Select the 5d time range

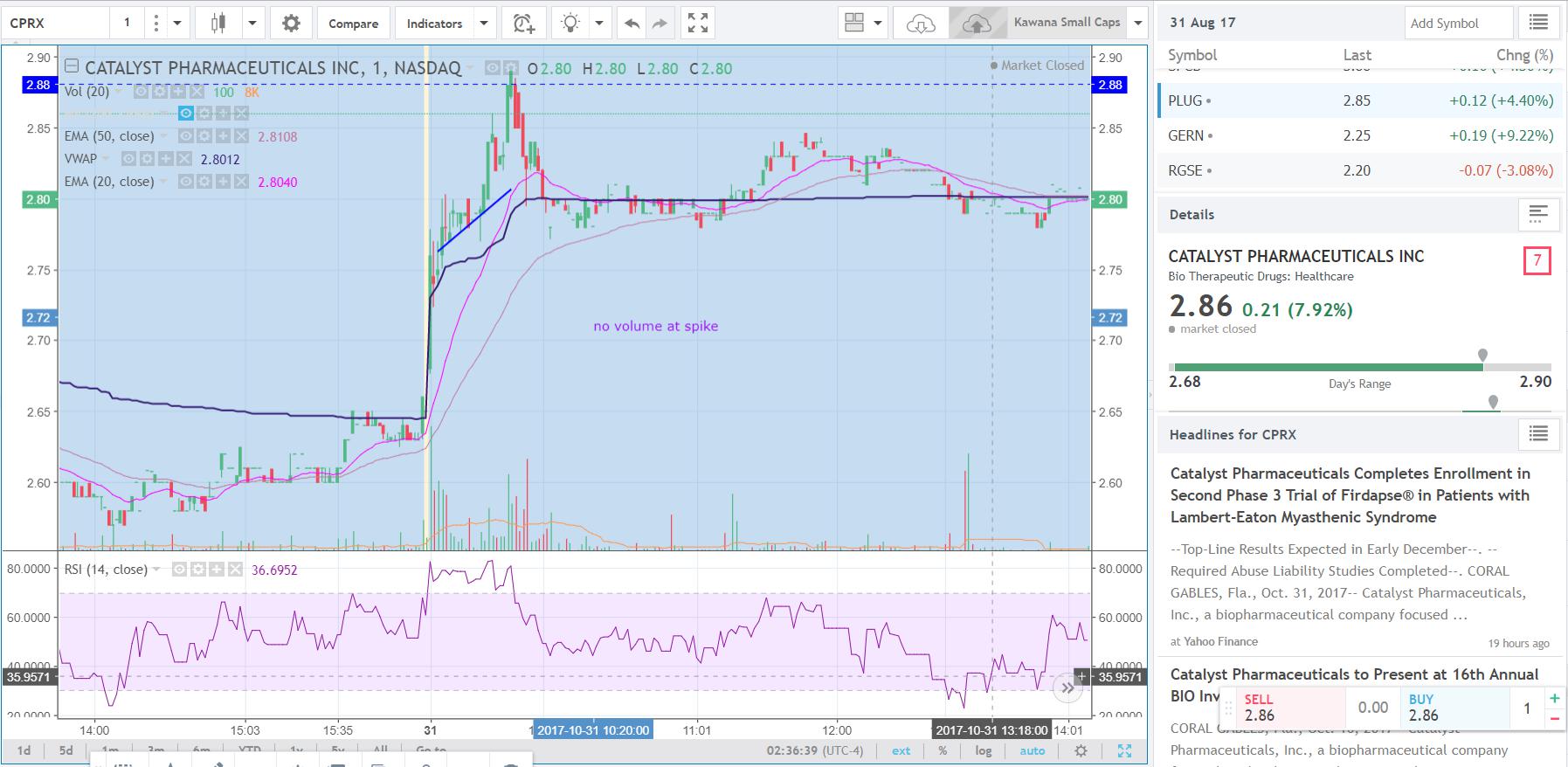pyautogui.click(x=66, y=750)
